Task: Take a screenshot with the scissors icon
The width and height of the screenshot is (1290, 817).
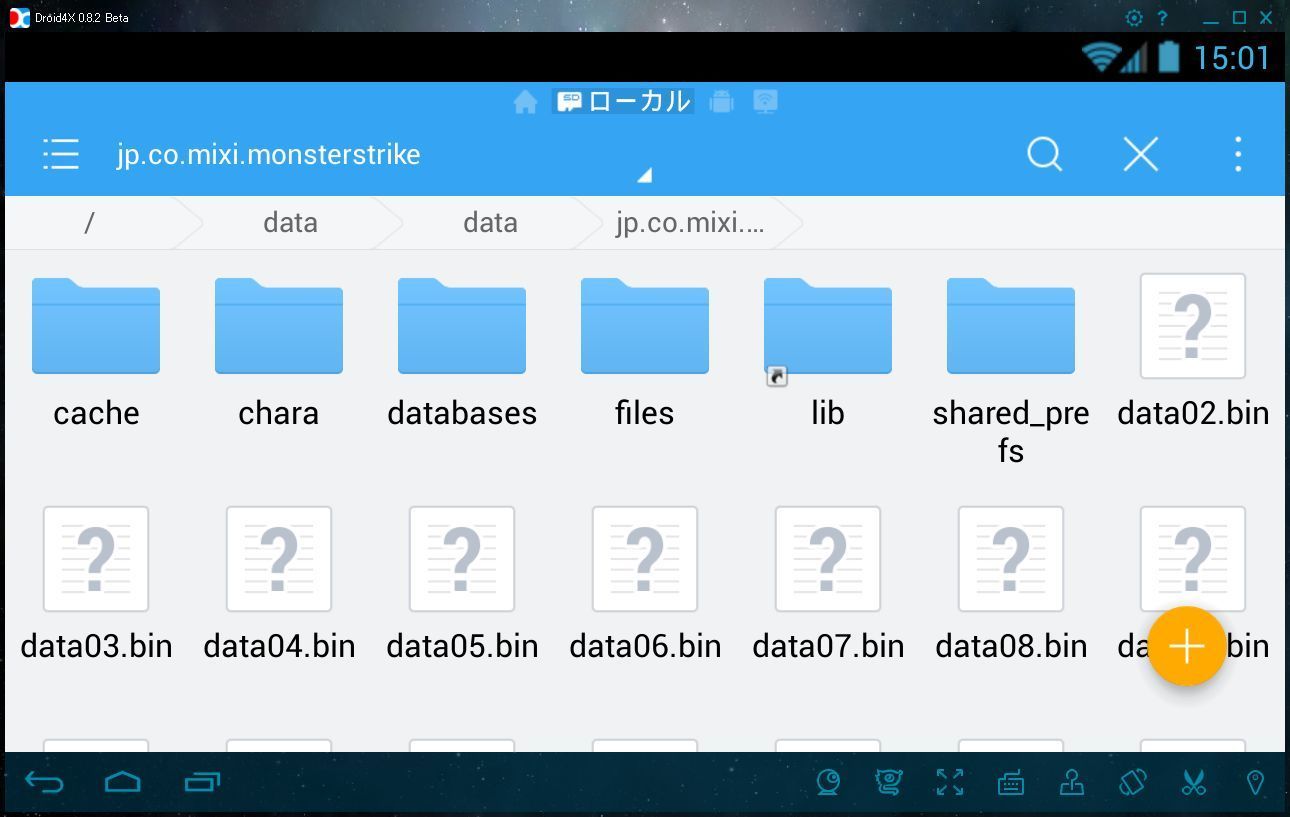Action: [1193, 782]
